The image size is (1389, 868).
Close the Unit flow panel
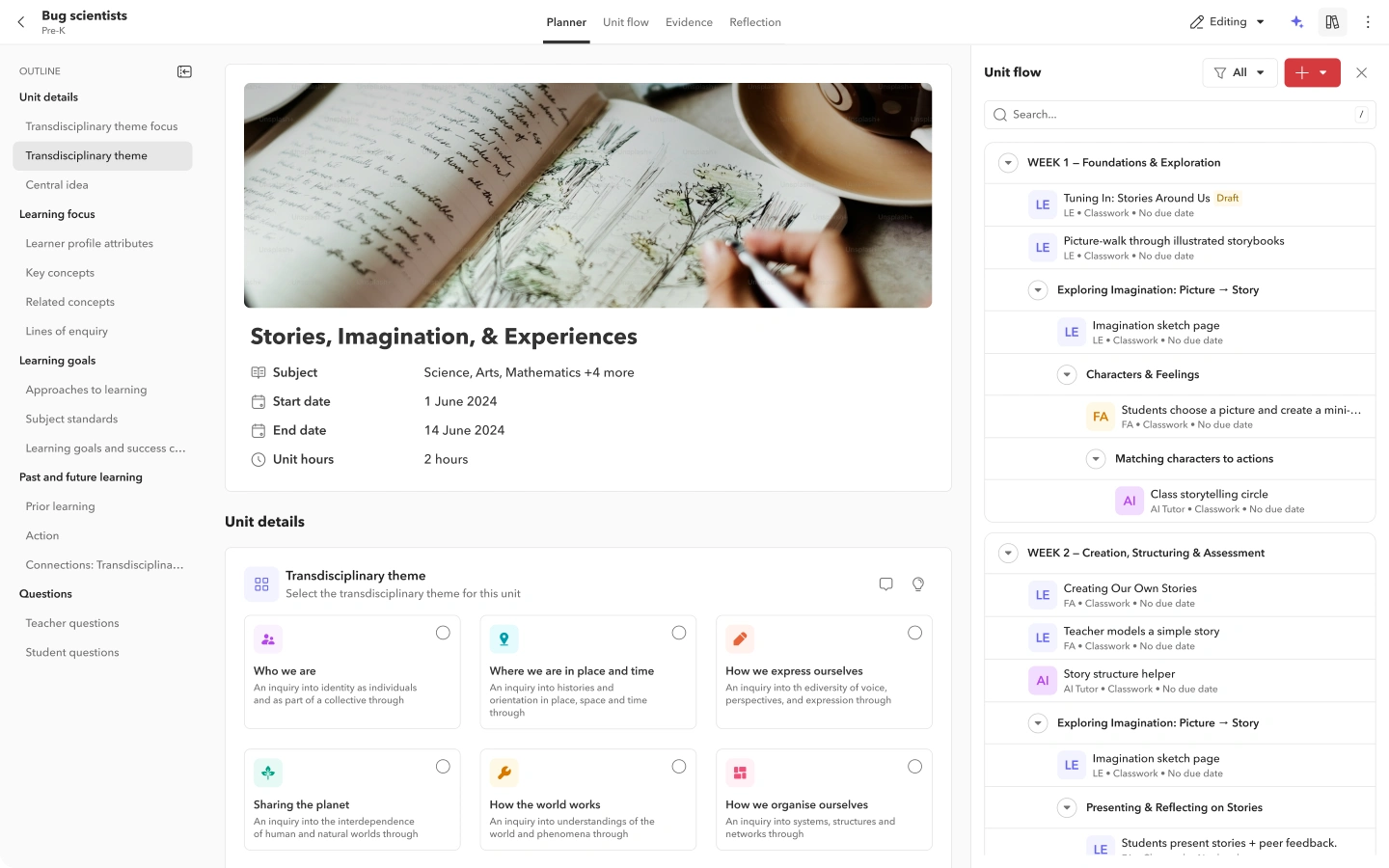coord(1361,72)
